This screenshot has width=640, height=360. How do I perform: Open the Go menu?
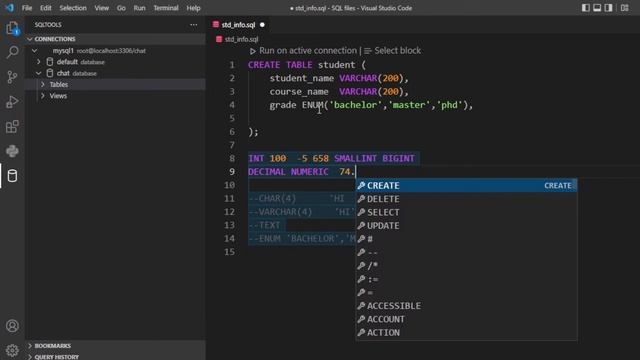(x=121, y=8)
